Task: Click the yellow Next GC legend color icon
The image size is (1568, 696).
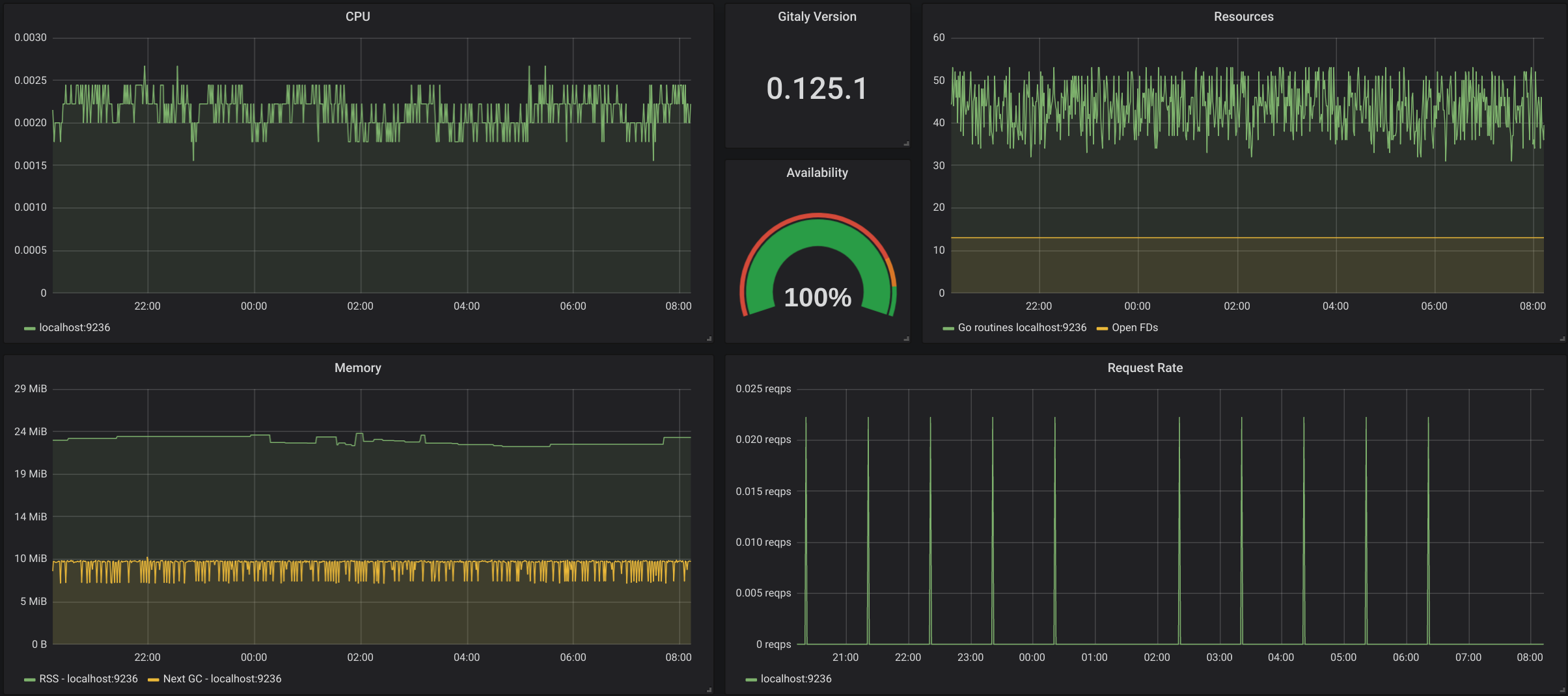Action: pyautogui.click(x=154, y=680)
